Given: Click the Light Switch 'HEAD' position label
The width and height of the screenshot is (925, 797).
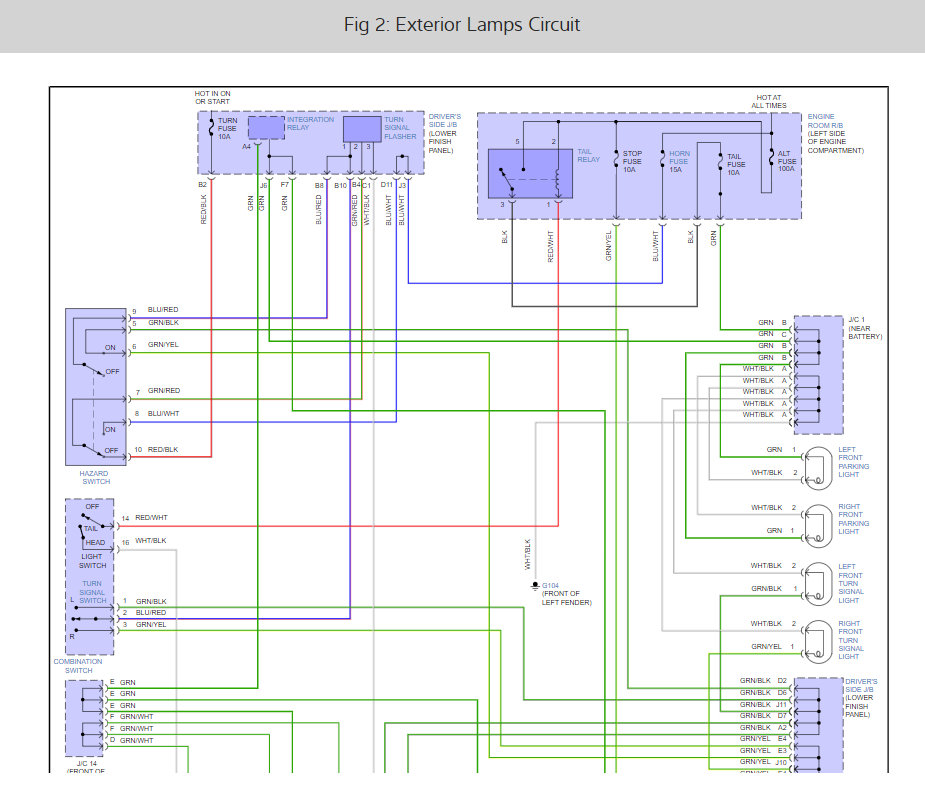Looking at the screenshot, I should (95, 543).
